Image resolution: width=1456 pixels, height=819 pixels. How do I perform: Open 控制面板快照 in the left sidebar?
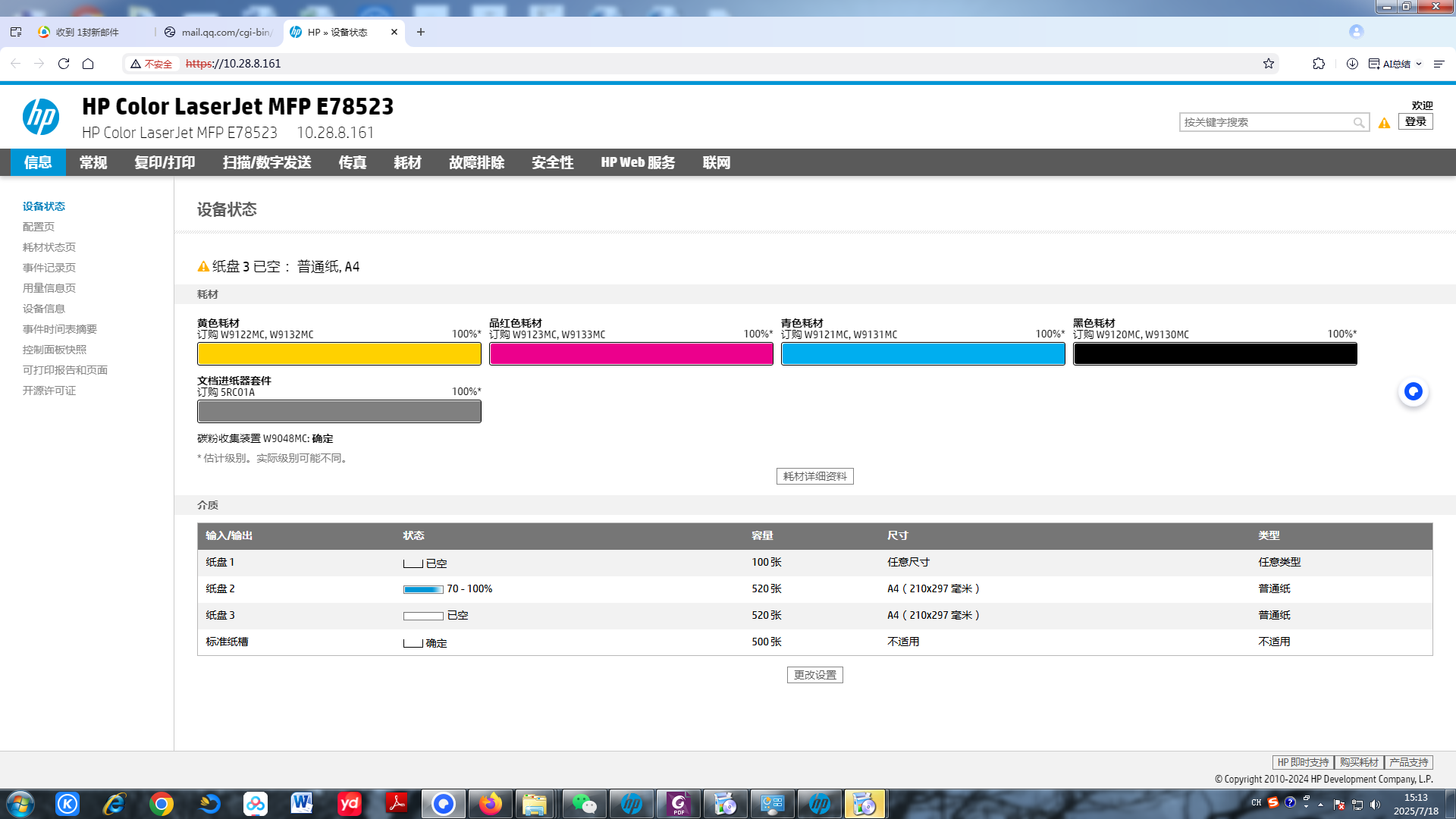pyautogui.click(x=55, y=350)
